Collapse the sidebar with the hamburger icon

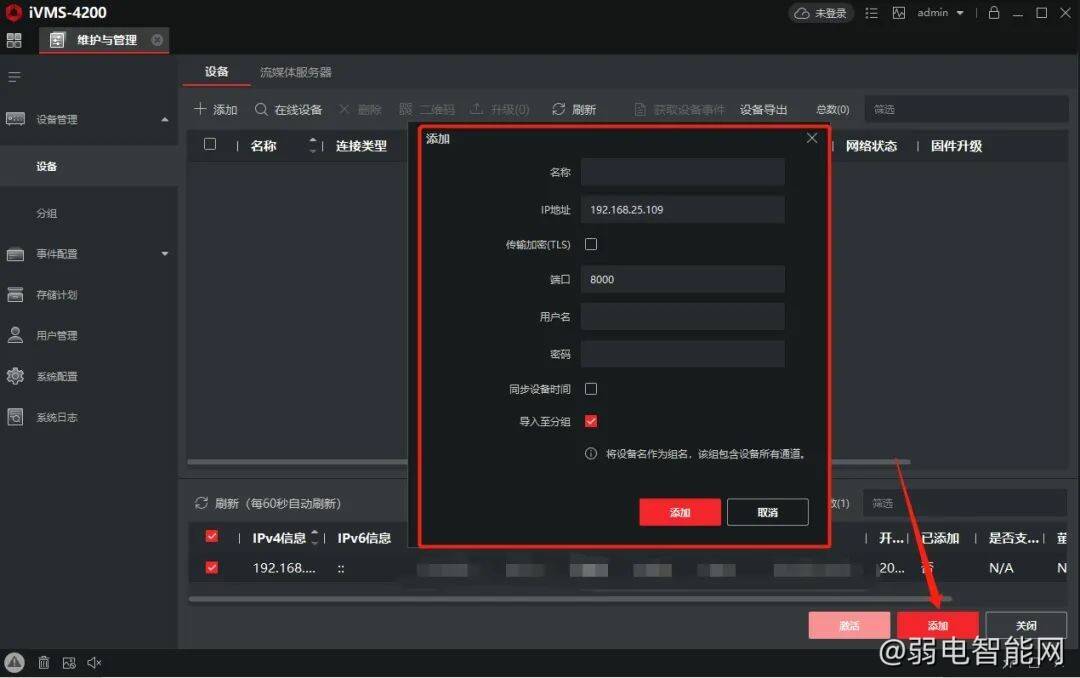point(14,77)
